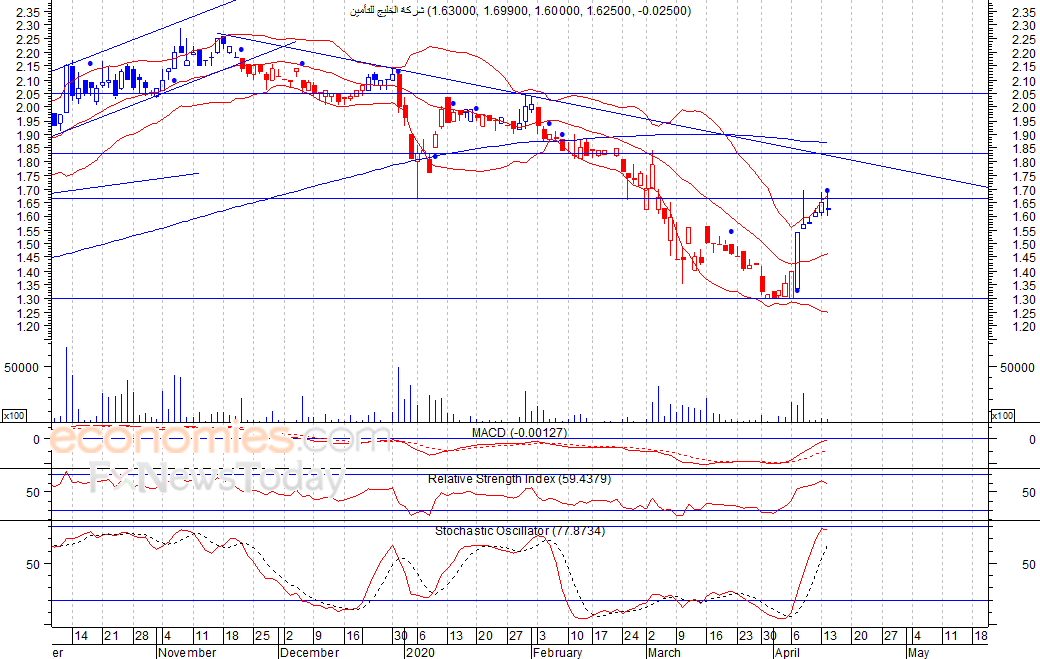Screen dimensions: 1040x659
Task: Click the chart title with price values
Action: tap(521, 11)
